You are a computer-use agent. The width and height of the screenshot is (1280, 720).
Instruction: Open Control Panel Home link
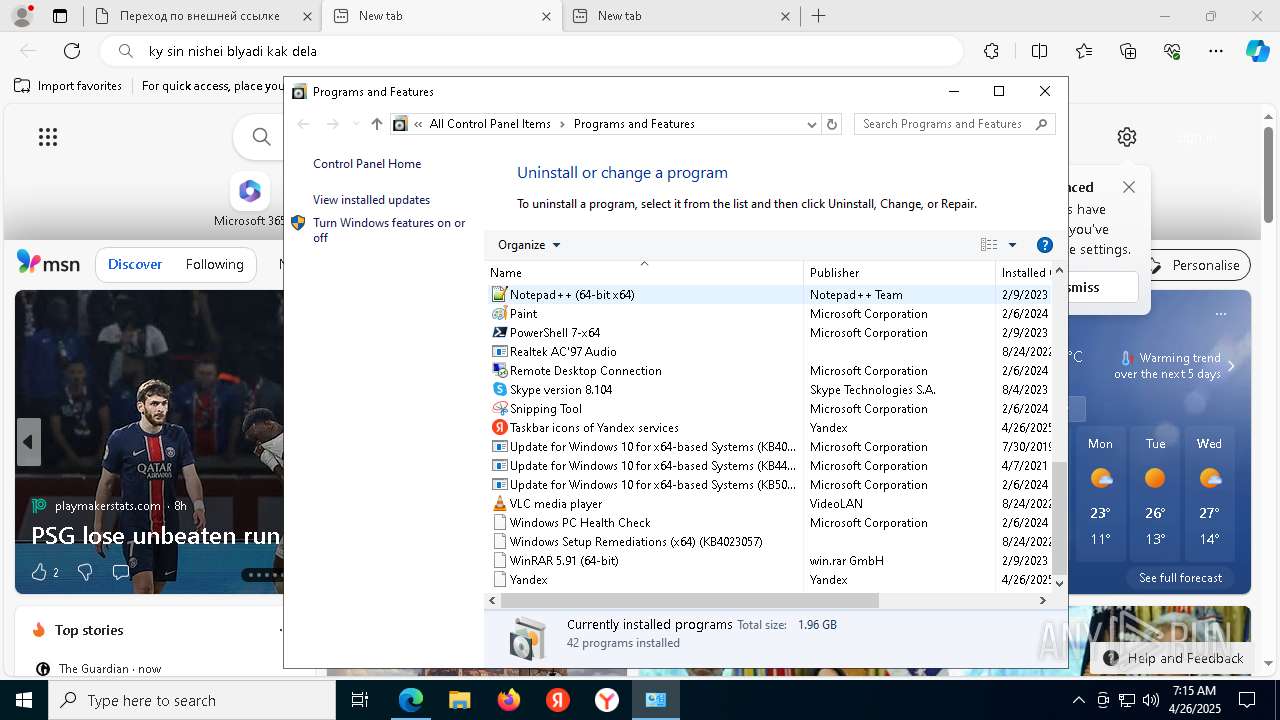click(367, 164)
